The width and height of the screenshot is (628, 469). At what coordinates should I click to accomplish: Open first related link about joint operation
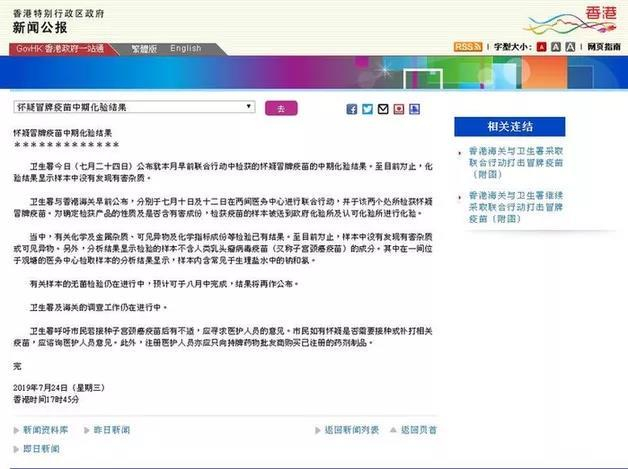[516, 163]
